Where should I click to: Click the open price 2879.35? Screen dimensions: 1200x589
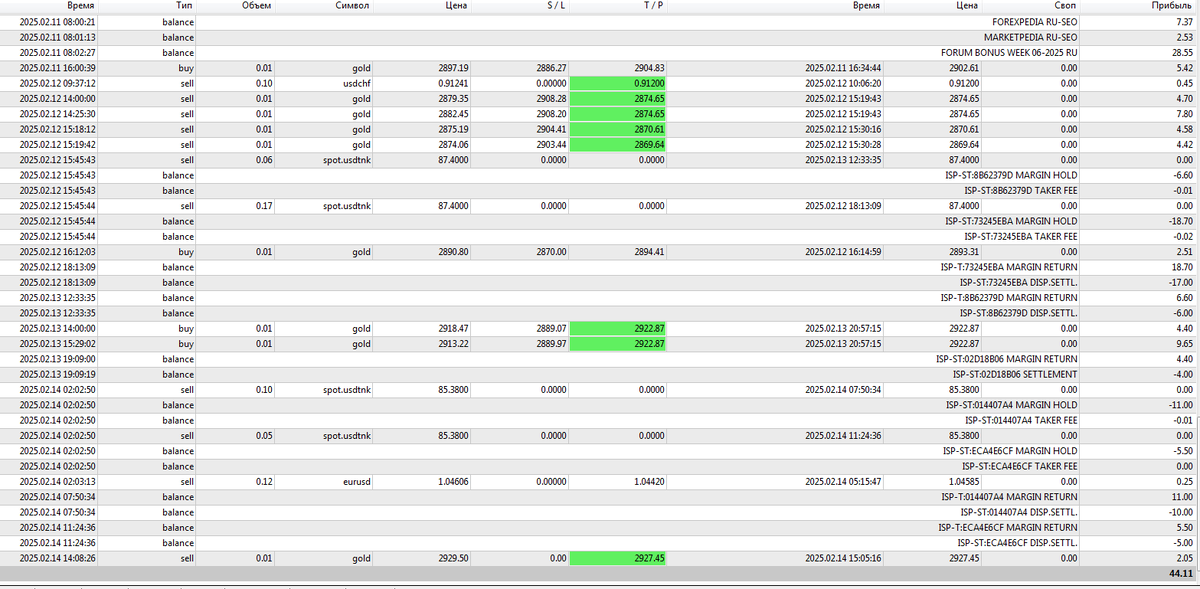[x=453, y=99]
